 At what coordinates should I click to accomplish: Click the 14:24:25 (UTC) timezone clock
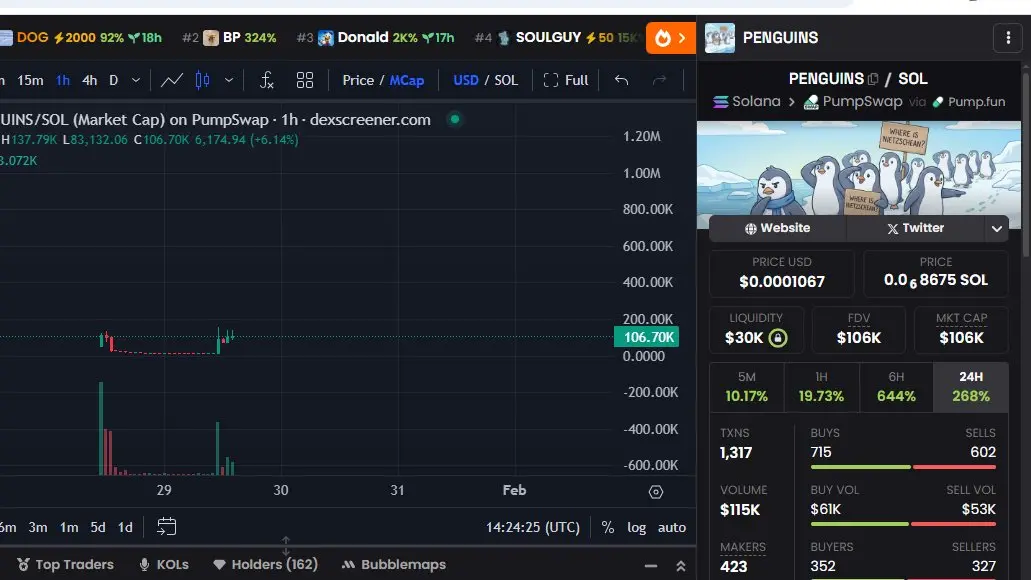pos(533,527)
